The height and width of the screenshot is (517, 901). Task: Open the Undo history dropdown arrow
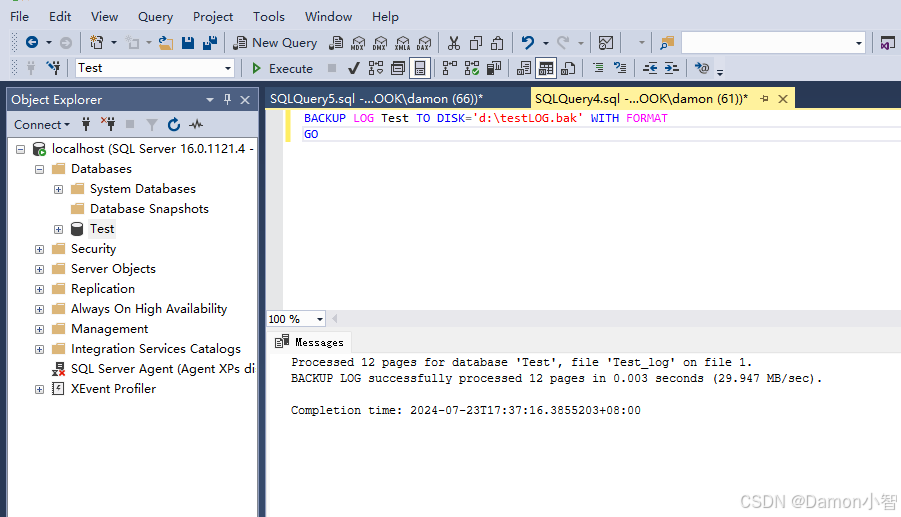tap(546, 43)
